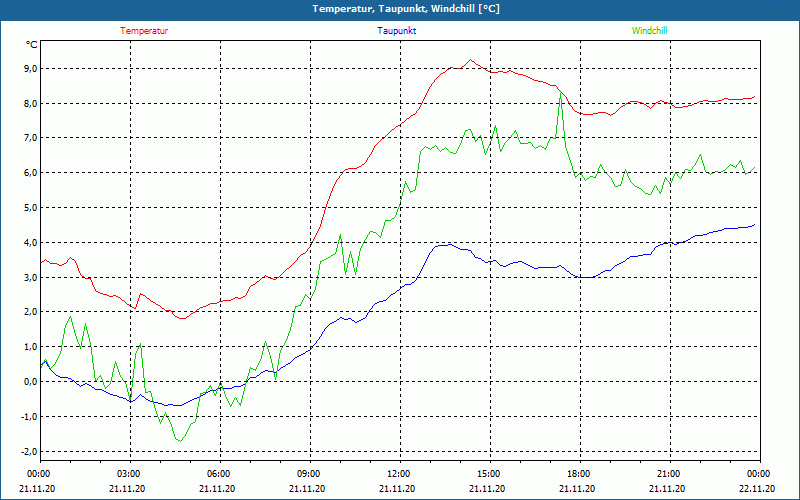The image size is (800, 500).
Task: Click the 9,0 y-axis value
Action: [x=31, y=68]
